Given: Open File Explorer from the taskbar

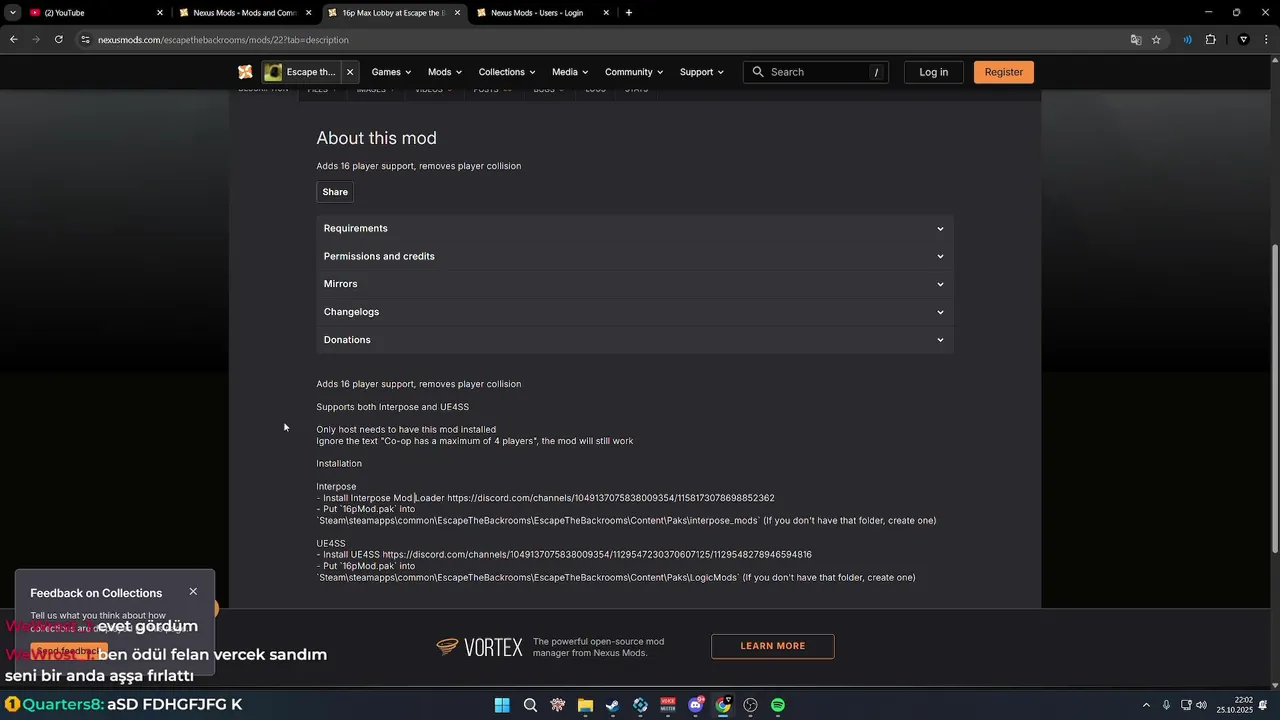Looking at the screenshot, I should click(585, 705).
